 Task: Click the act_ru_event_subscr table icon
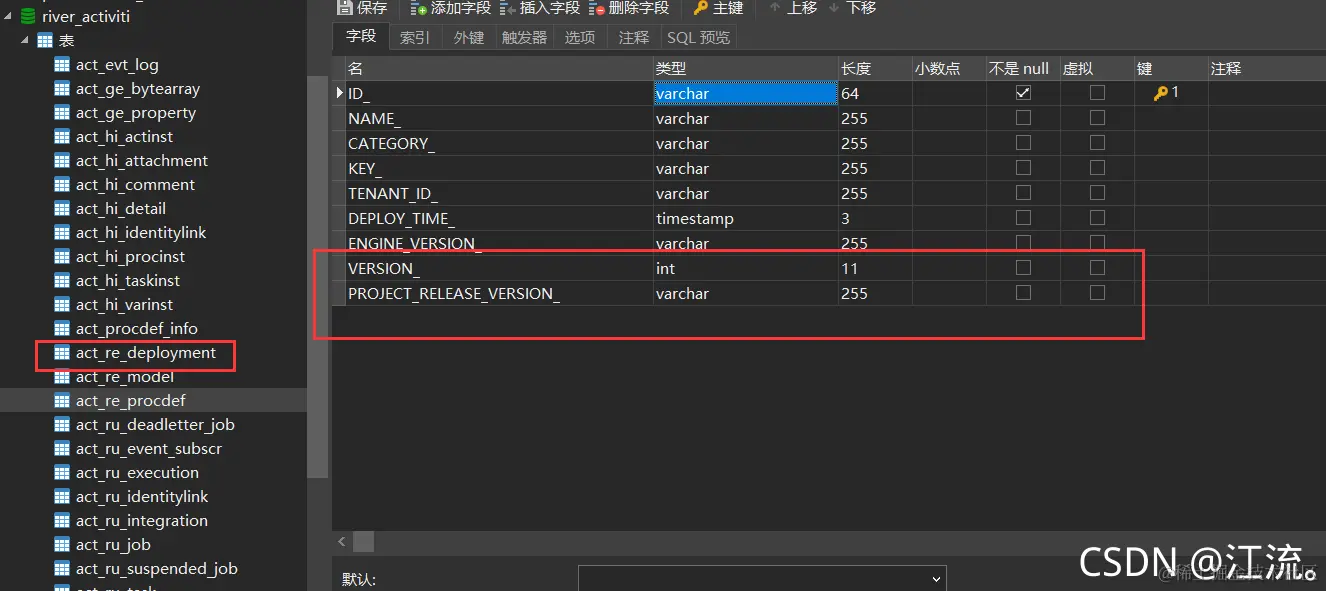(62, 449)
